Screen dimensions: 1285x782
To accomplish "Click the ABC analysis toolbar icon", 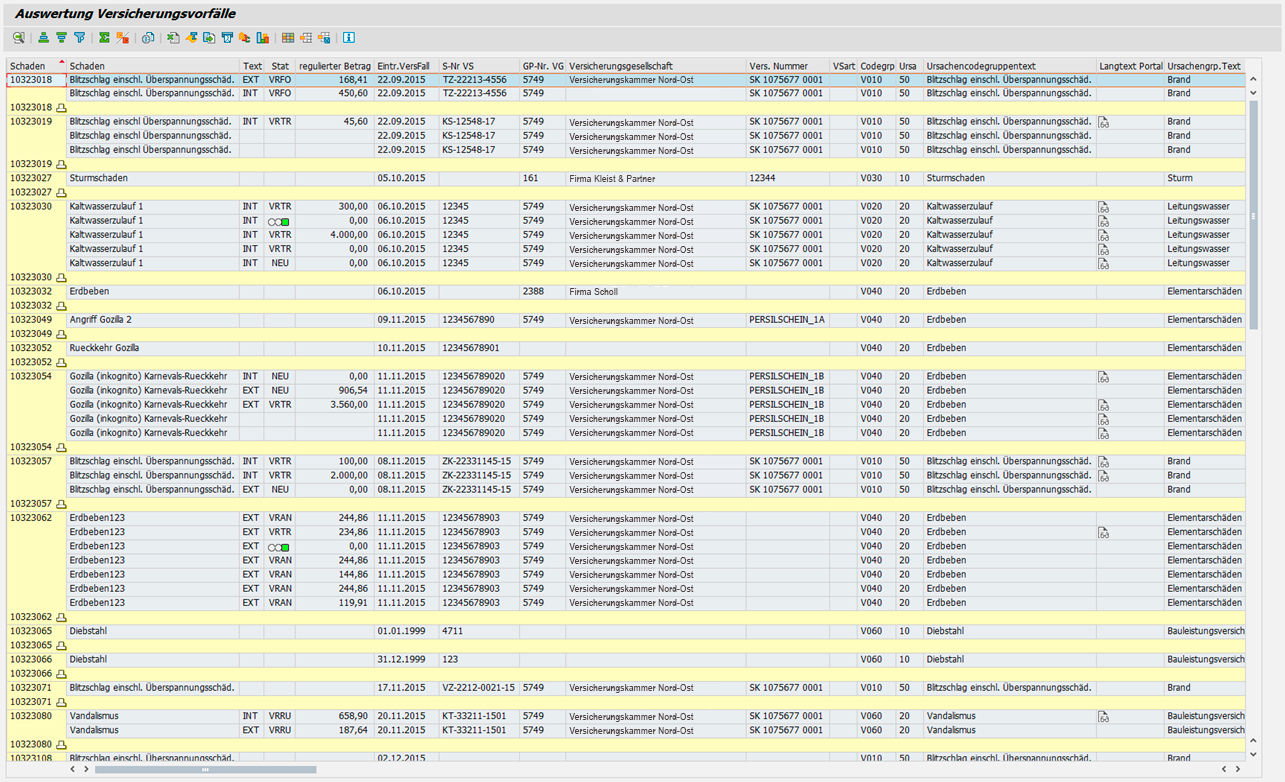I will [x=245, y=38].
